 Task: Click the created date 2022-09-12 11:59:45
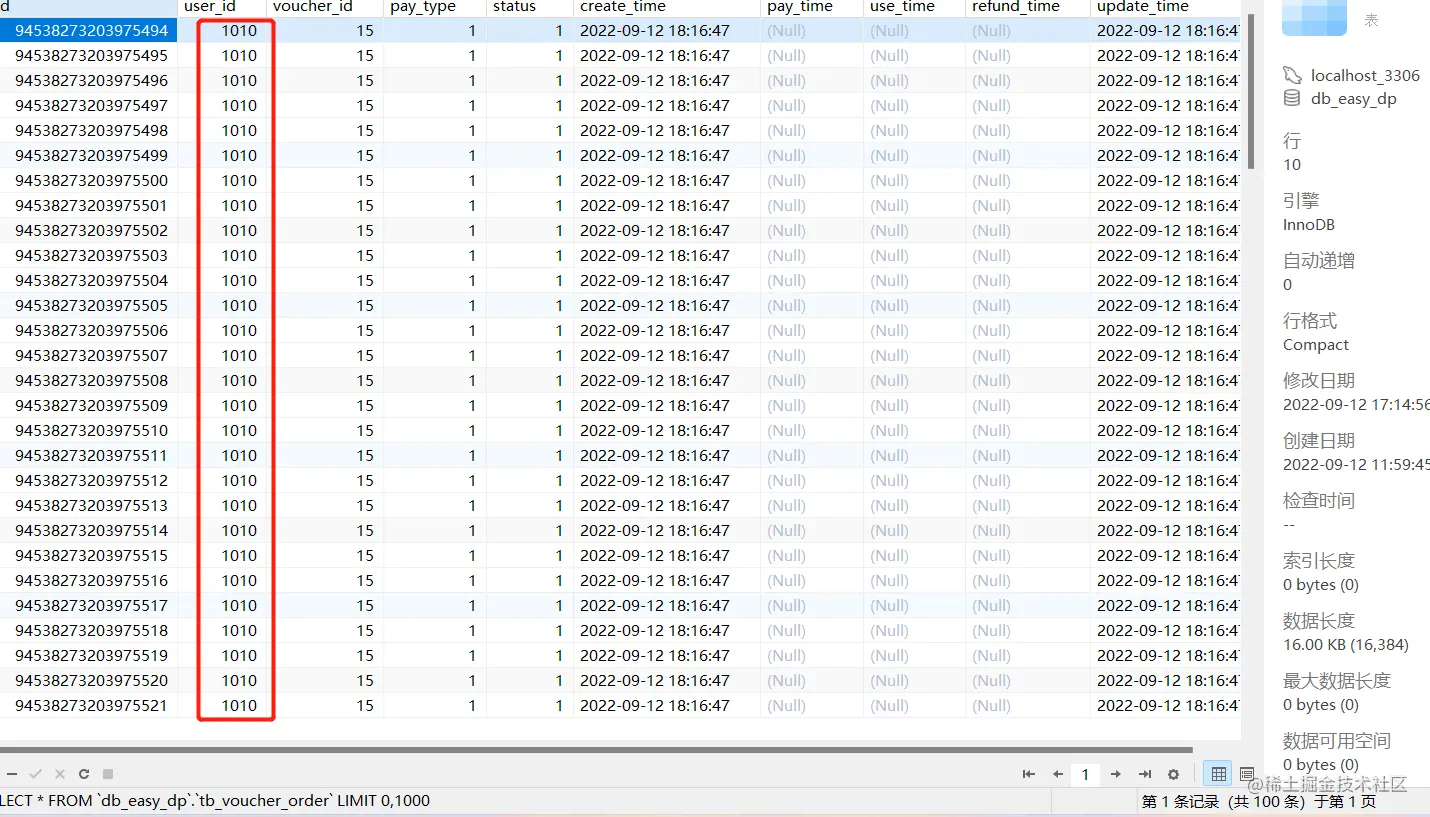pos(1356,465)
